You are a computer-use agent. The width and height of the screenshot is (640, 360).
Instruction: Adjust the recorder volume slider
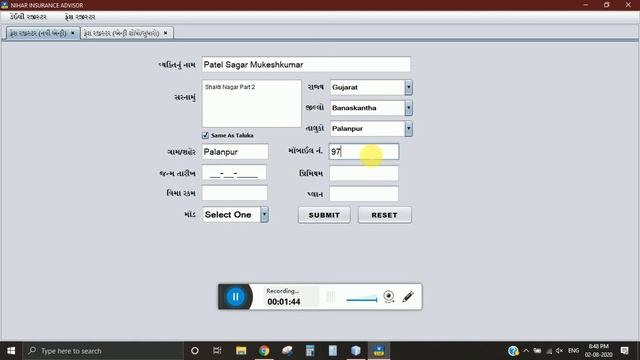click(x=362, y=300)
